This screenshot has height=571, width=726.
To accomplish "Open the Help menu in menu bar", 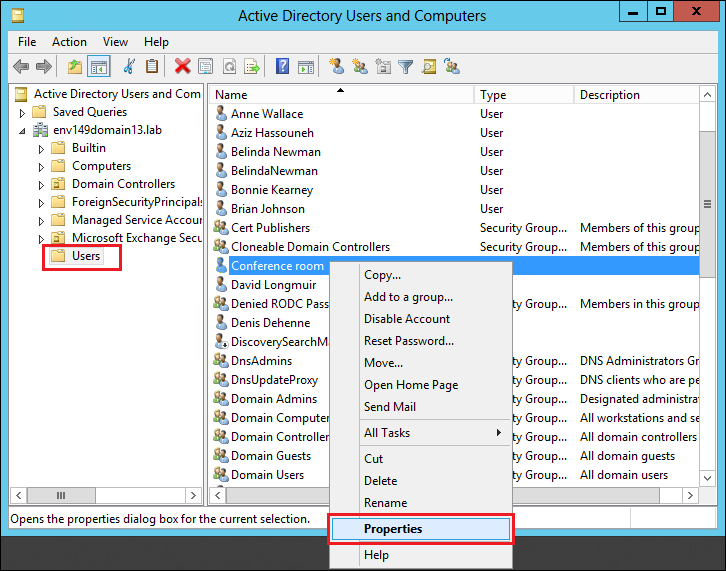I will pyautogui.click(x=156, y=42).
